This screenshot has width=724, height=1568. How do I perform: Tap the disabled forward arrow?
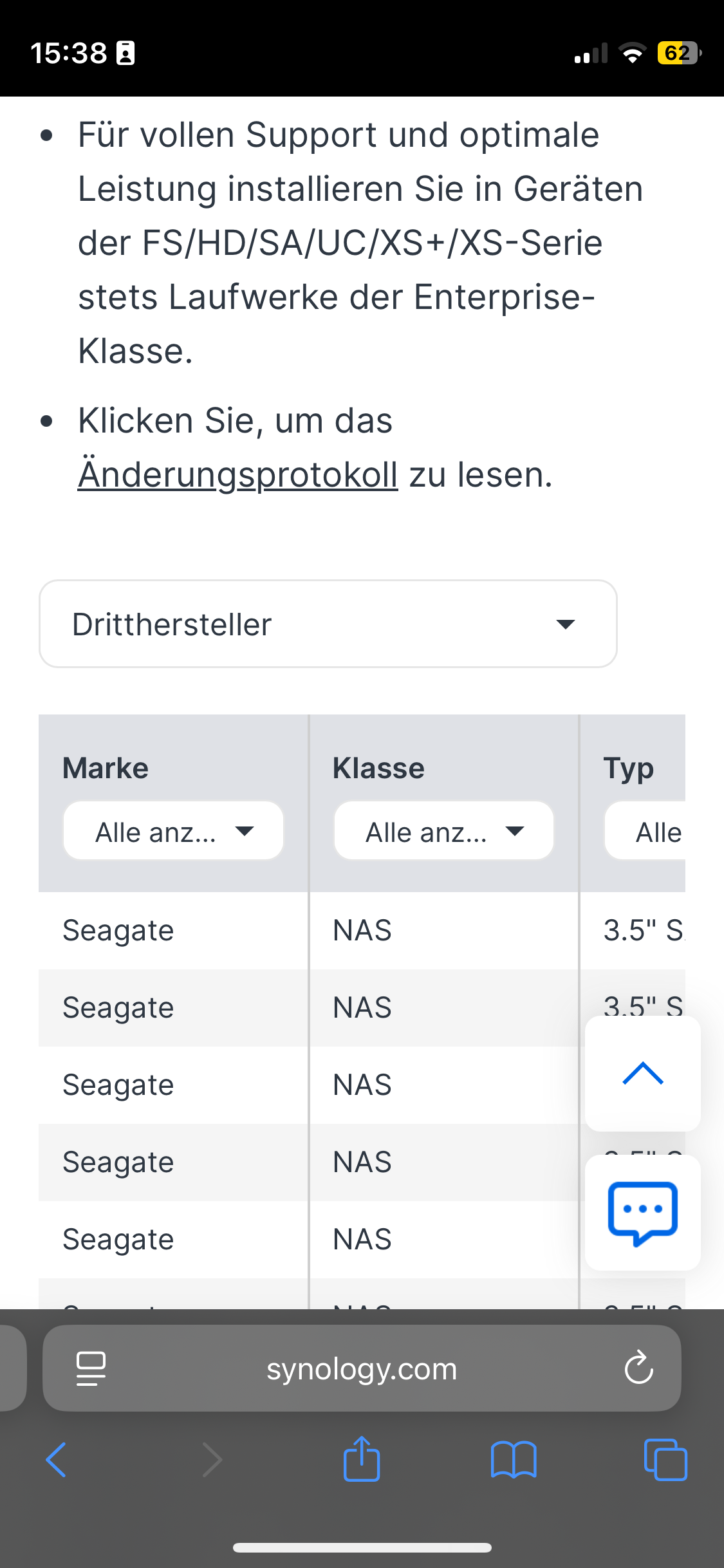point(212,1460)
